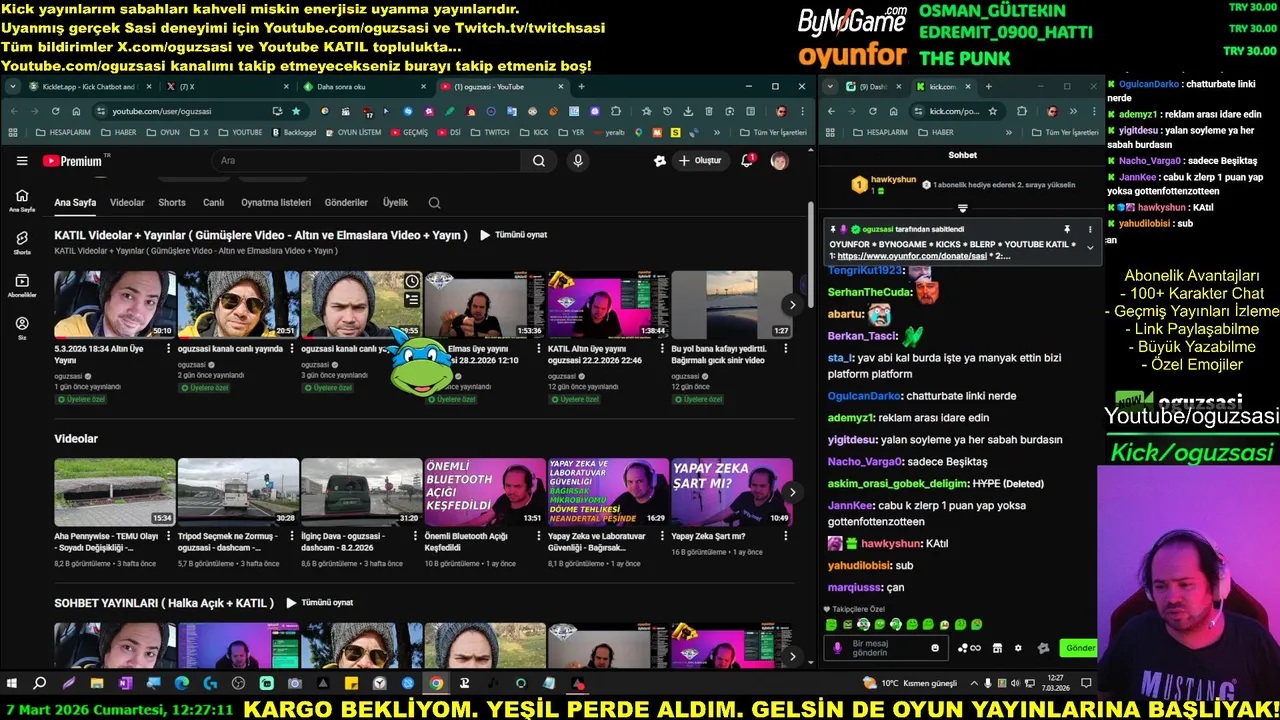Open Kick chat settings gear
Viewport: 1280px width, 720px height.
click(1018, 648)
